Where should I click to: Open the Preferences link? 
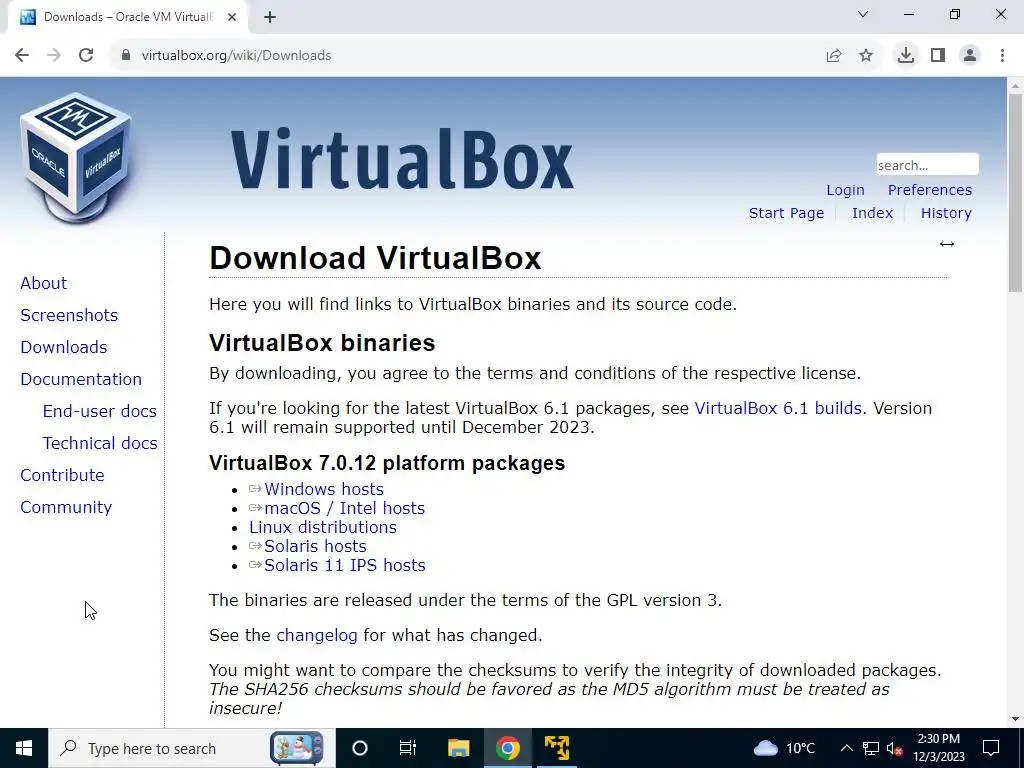(929, 190)
